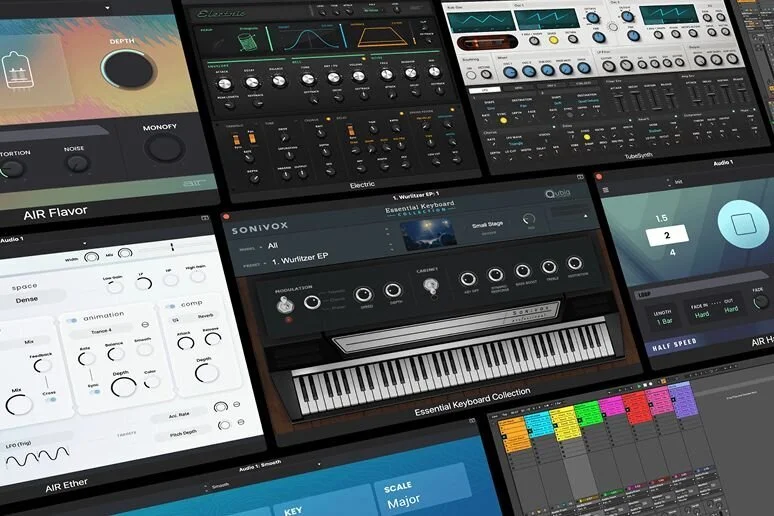Viewport: 774px width, 516px height.
Task: Click the minus icon beside animation preset
Action: click(145, 324)
